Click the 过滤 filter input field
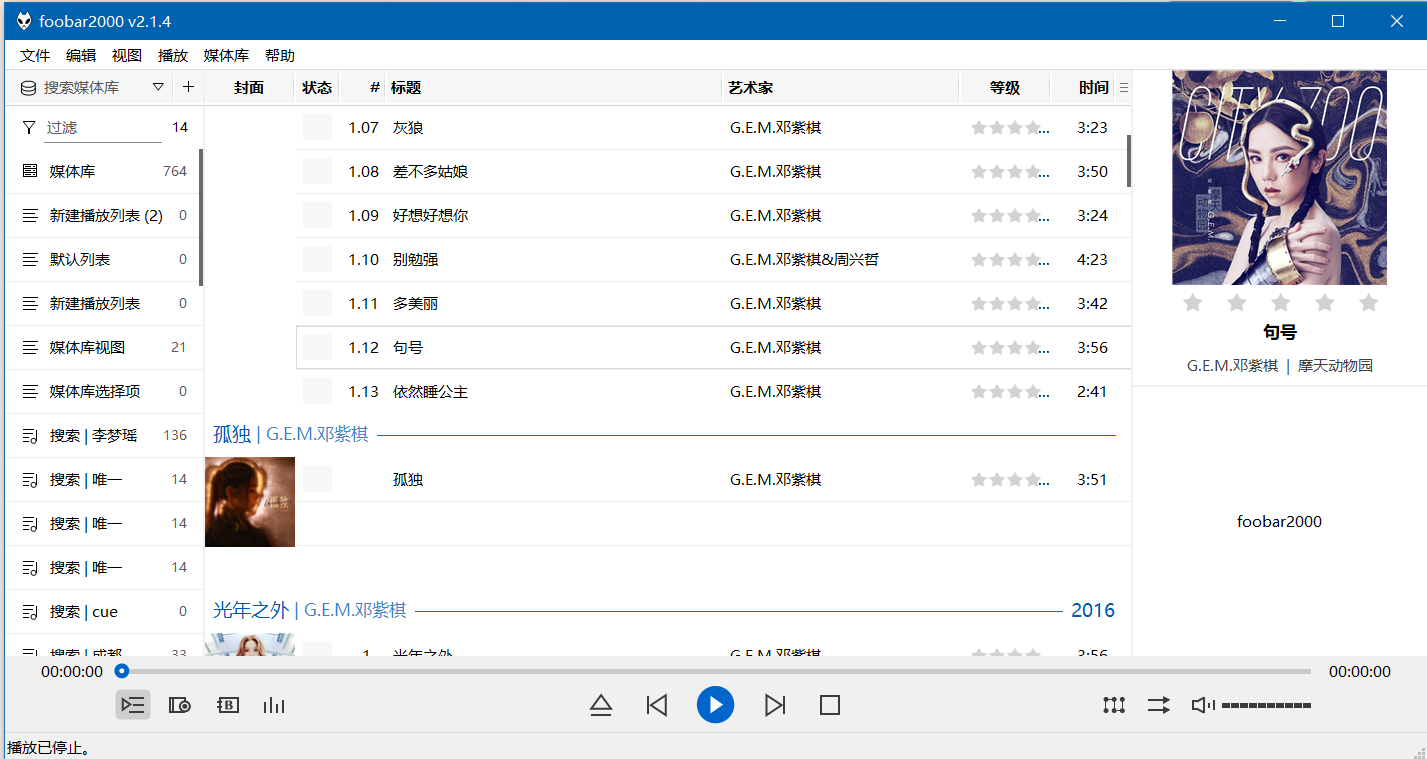The height and width of the screenshot is (759, 1427). coord(103,128)
